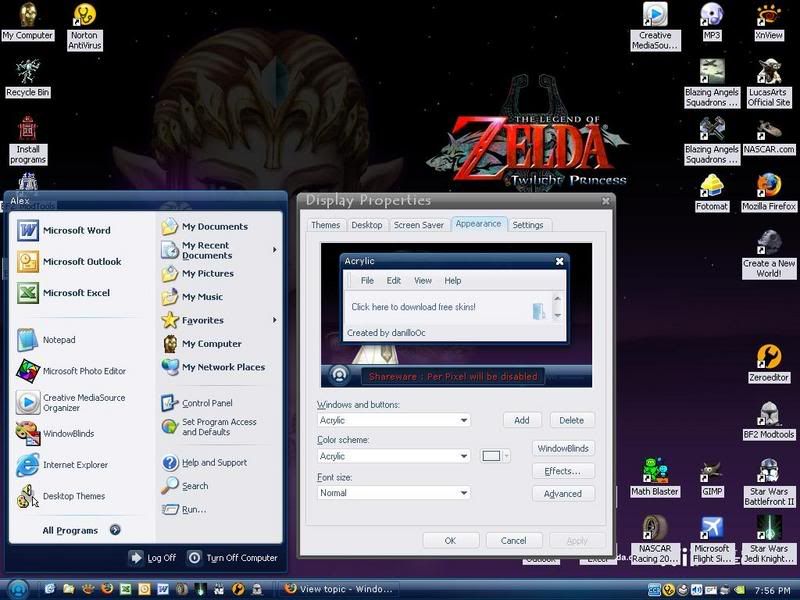
Task: Select LucasArts Official Site desktop icon
Action: (x=769, y=84)
